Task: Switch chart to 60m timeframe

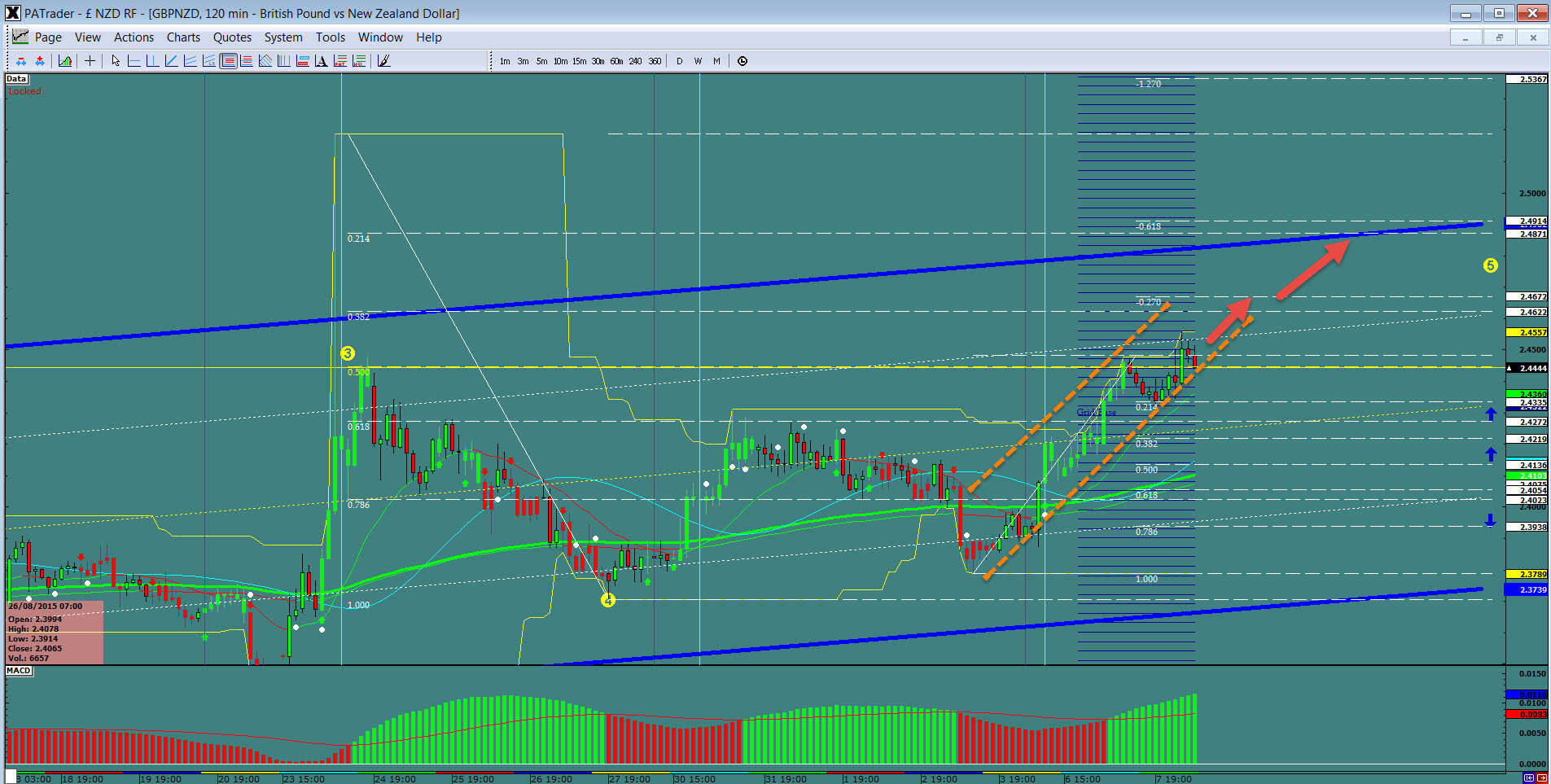Action: coord(617,61)
